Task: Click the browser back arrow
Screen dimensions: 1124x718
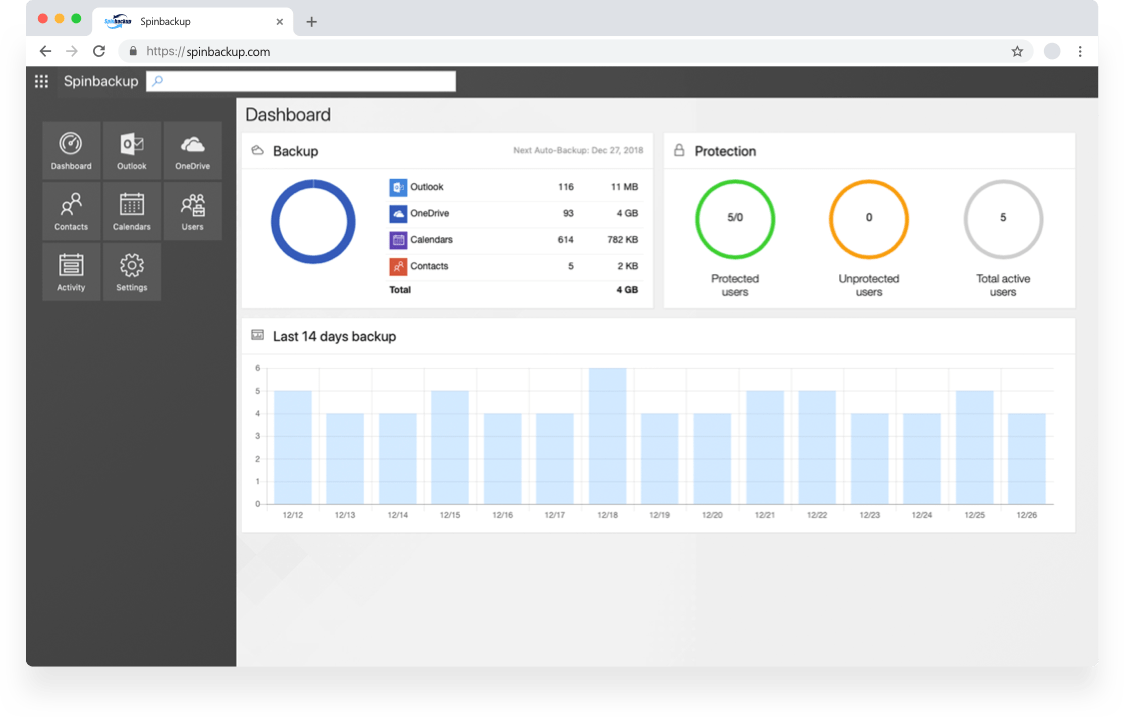Action: pyautogui.click(x=45, y=52)
